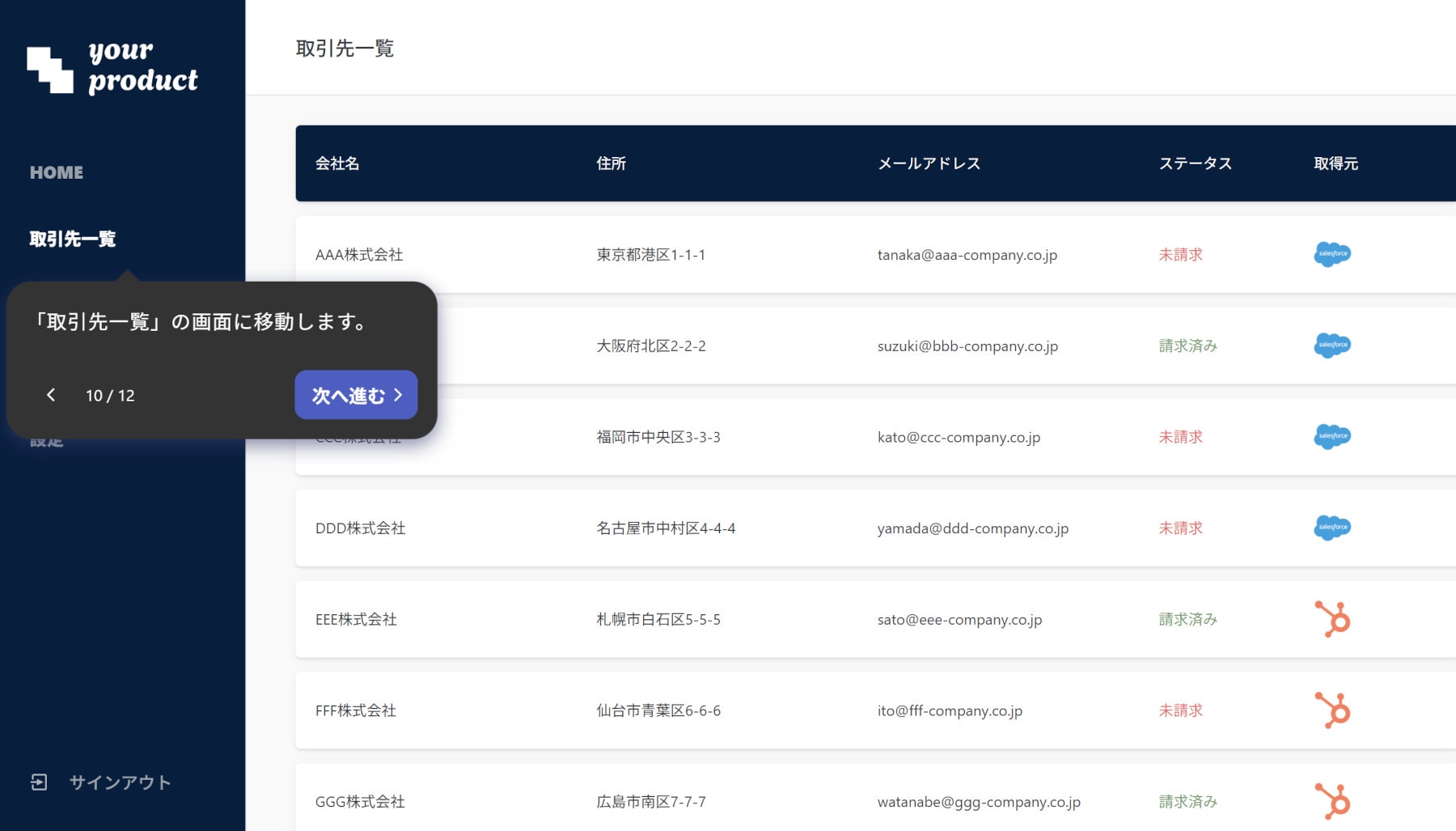Click the 会社名 column header
Screen dimensions: 1456x831
point(337,163)
